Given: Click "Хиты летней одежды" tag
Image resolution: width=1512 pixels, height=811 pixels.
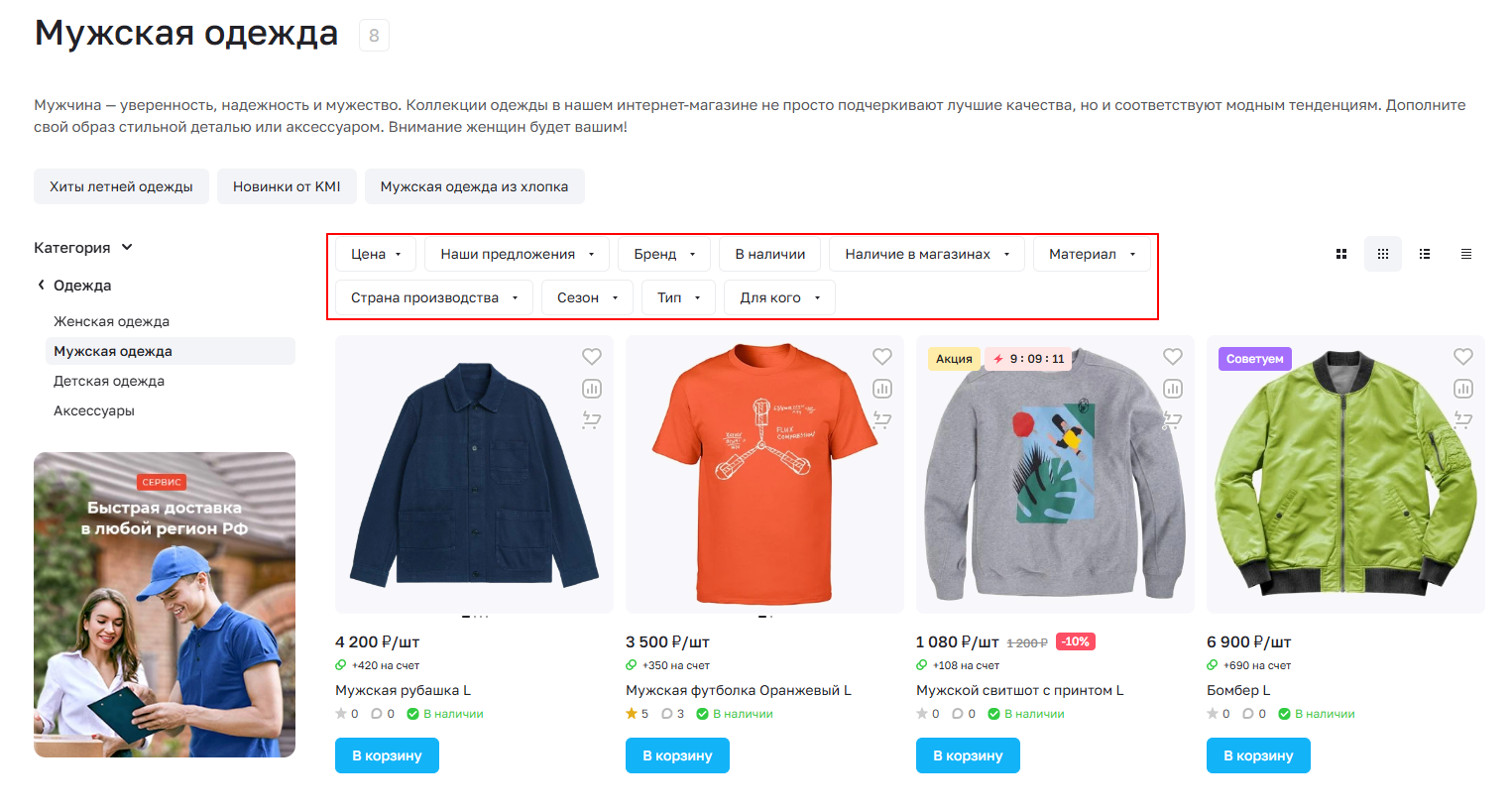Looking at the screenshot, I should 121,186.
